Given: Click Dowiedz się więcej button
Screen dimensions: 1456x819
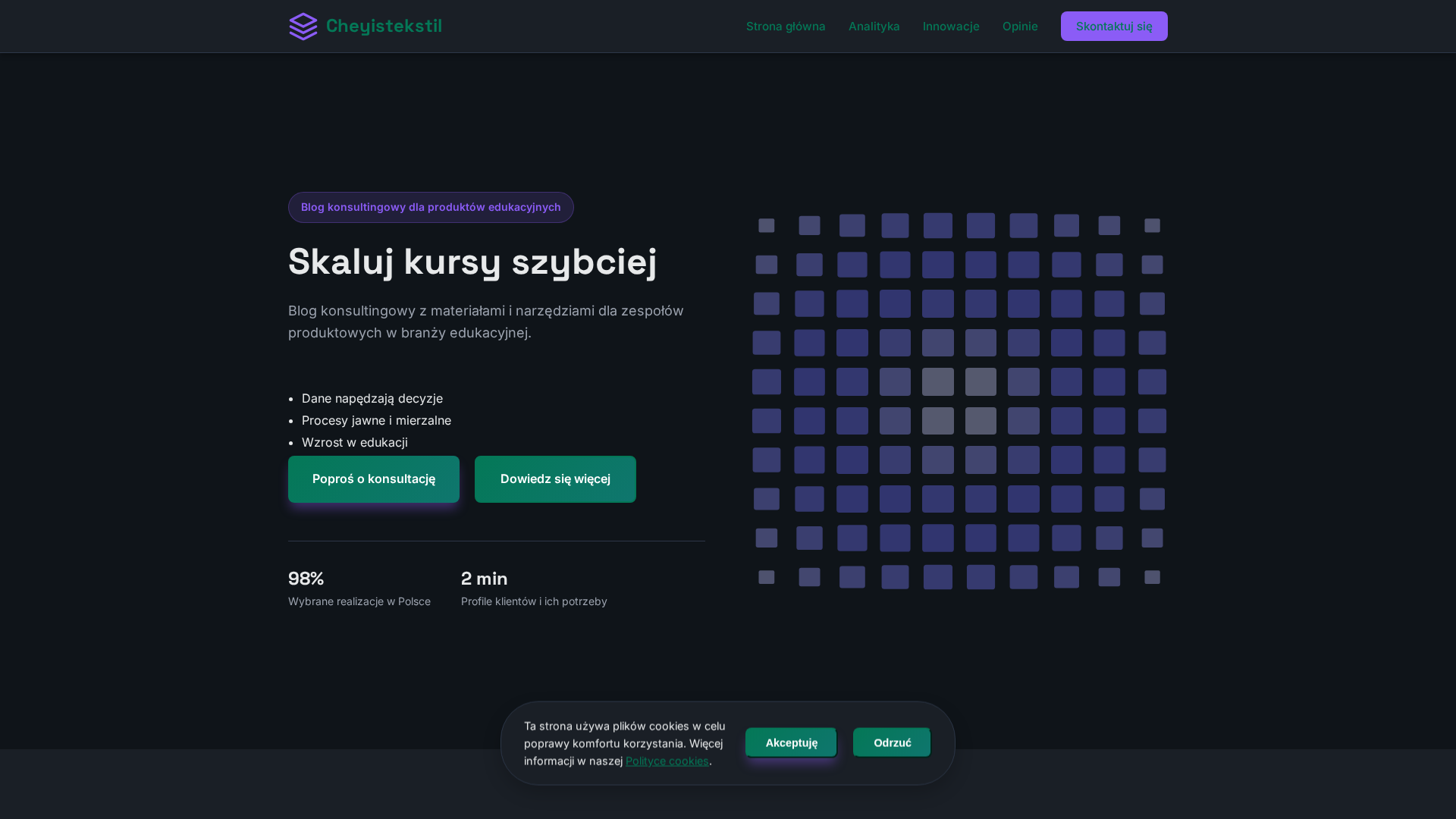Looking at the screenshot, I should 555,479.
